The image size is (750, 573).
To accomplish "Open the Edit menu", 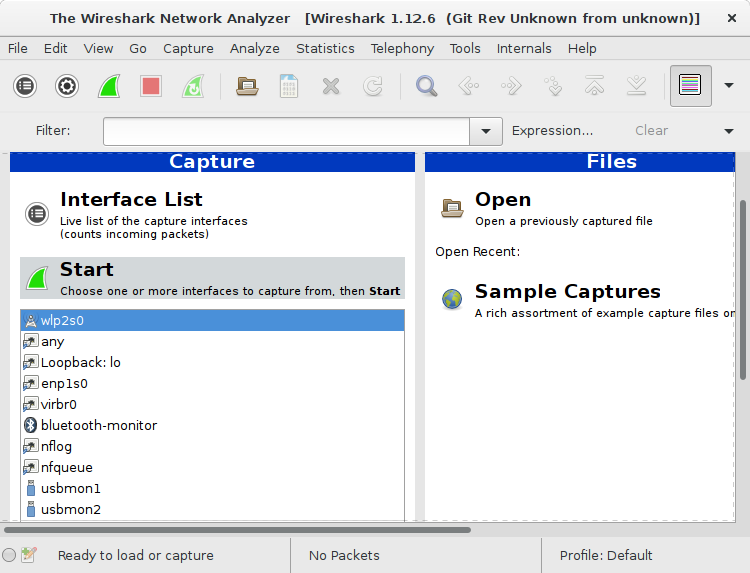I will [x=55, y=48].
